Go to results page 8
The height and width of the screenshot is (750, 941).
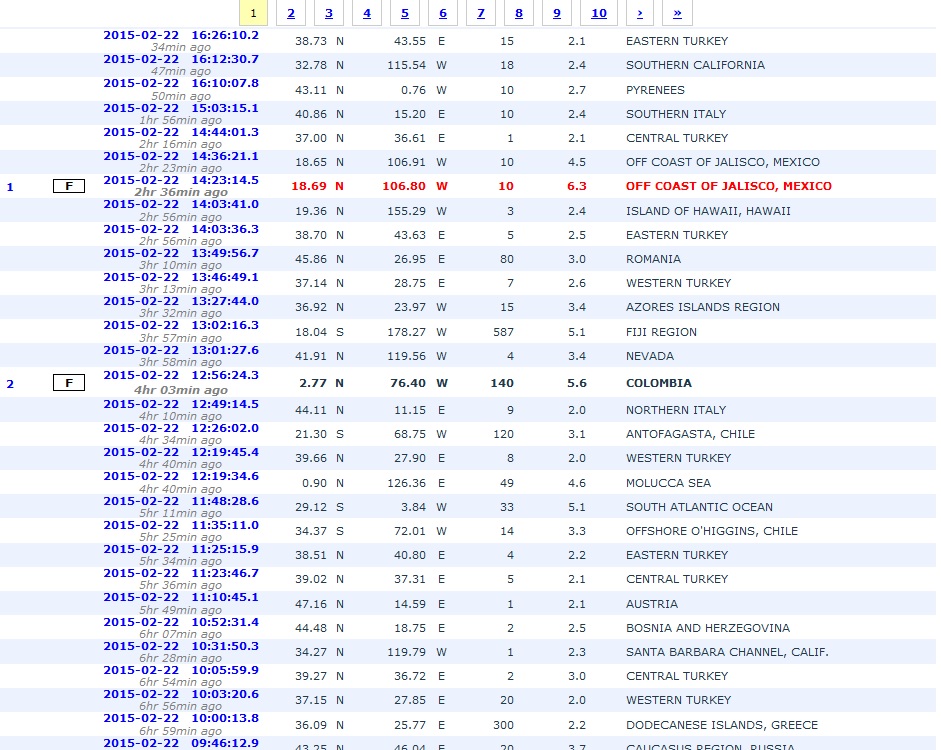pos(519,13)
